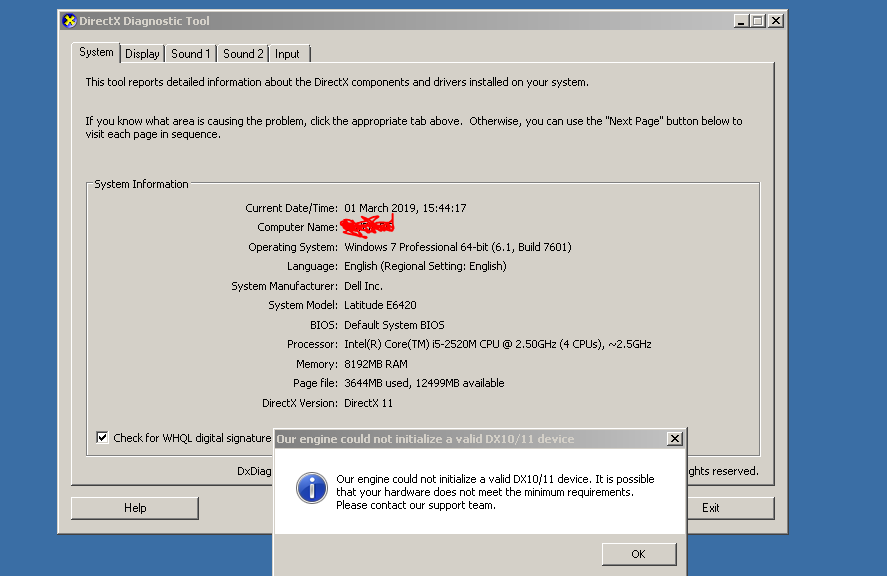
Task: Click the Language value English (Regional Setting)
Action: (425, 266)
